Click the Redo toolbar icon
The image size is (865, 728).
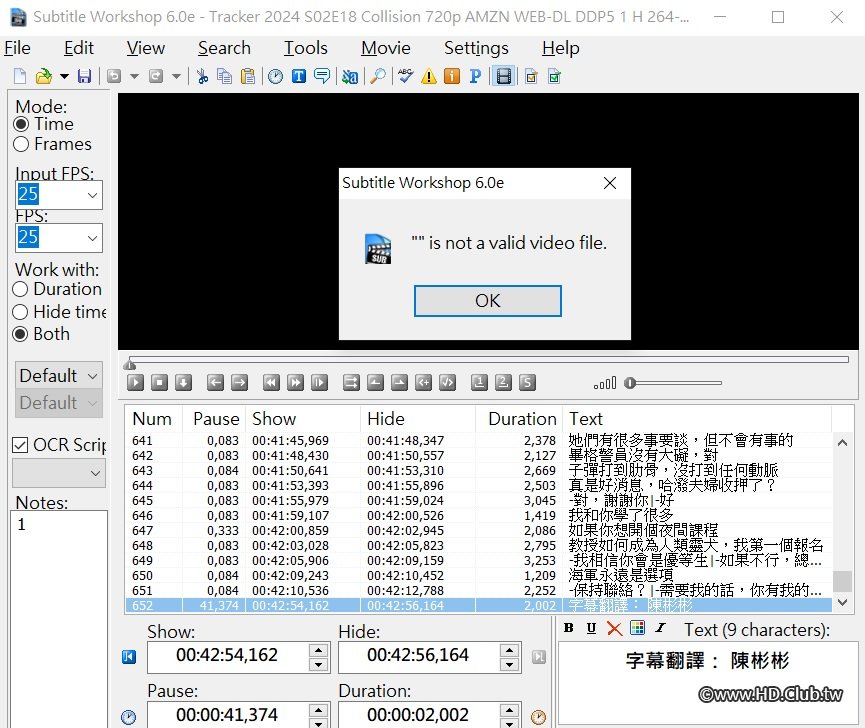(156, 76)
